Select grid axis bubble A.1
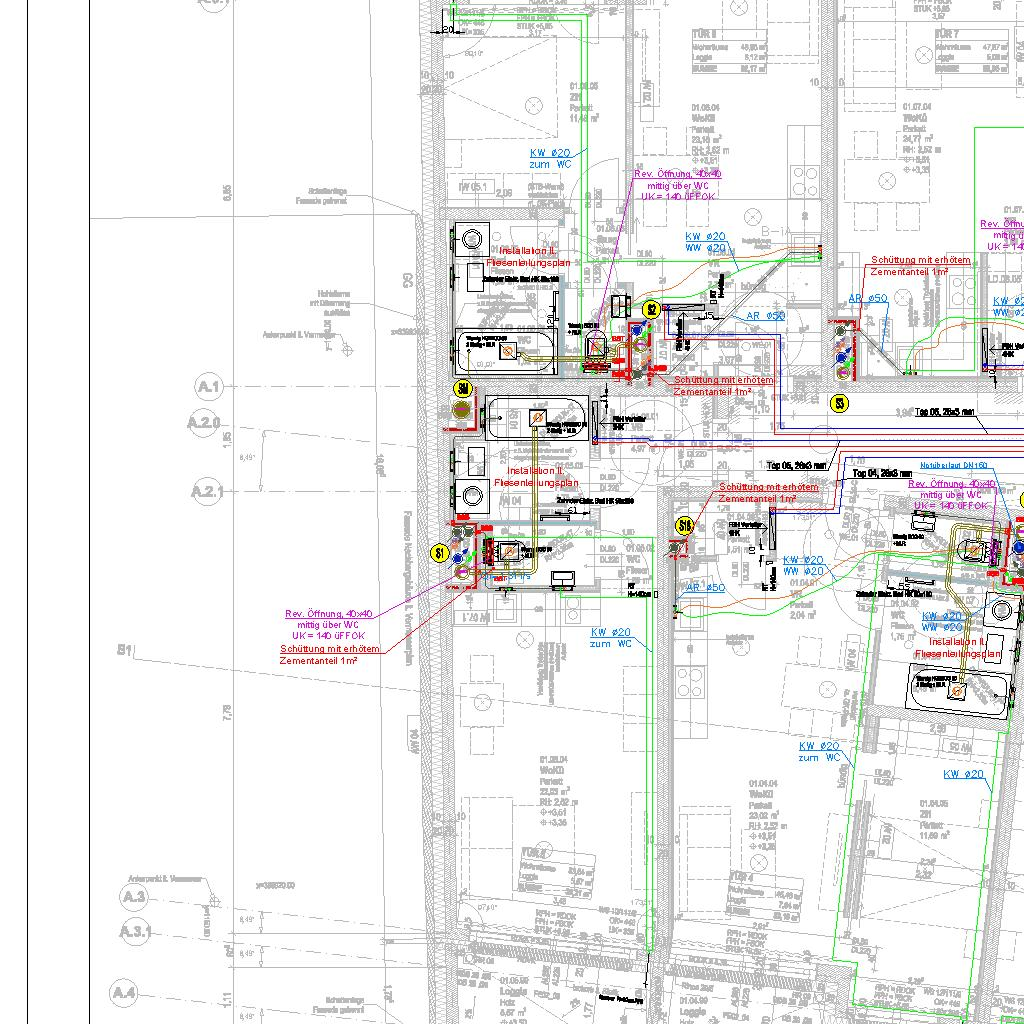The width and height of the screenshot is (1024, 1024). 208,387
